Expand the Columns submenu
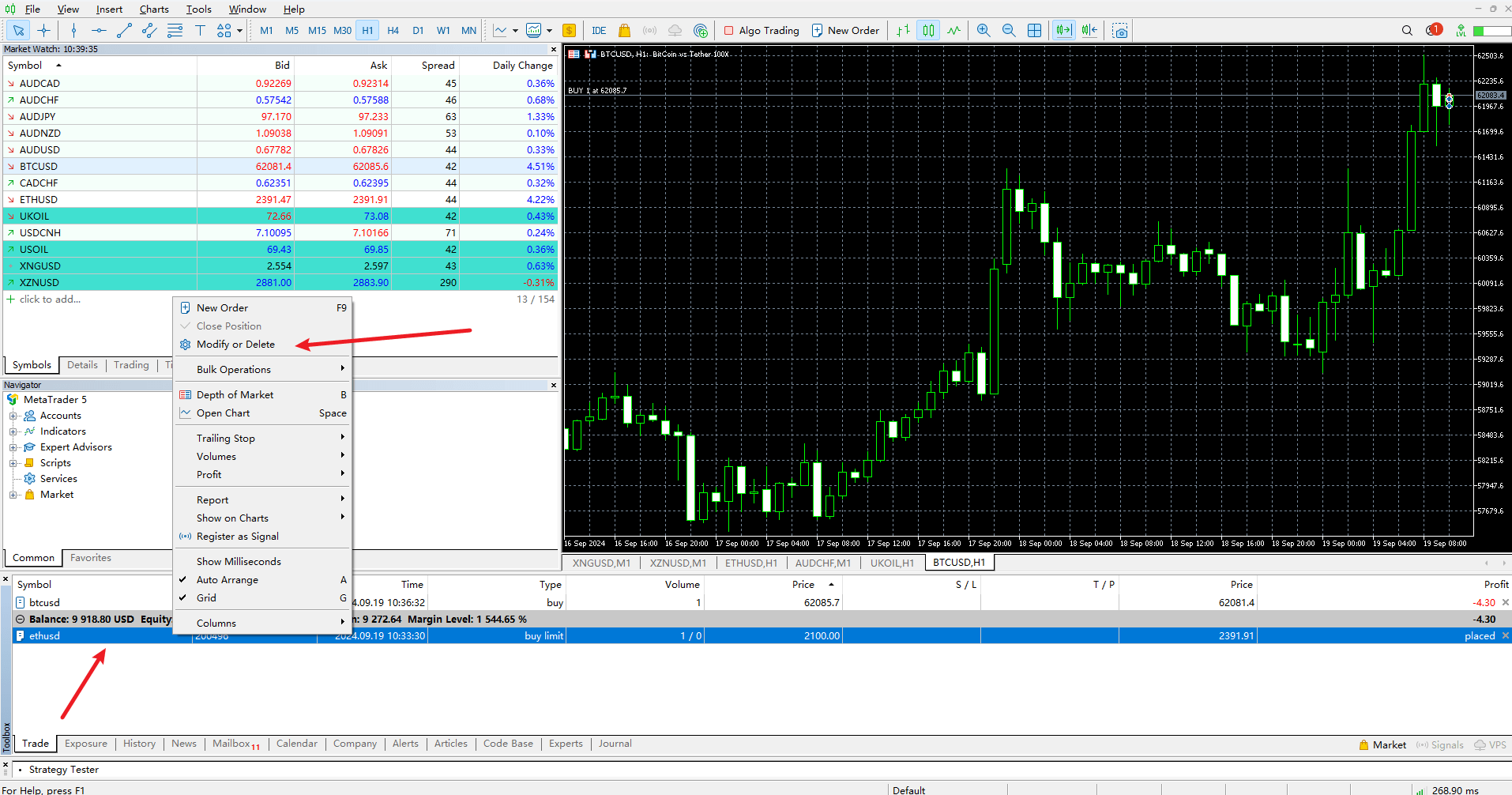 (x=261, y=623)
